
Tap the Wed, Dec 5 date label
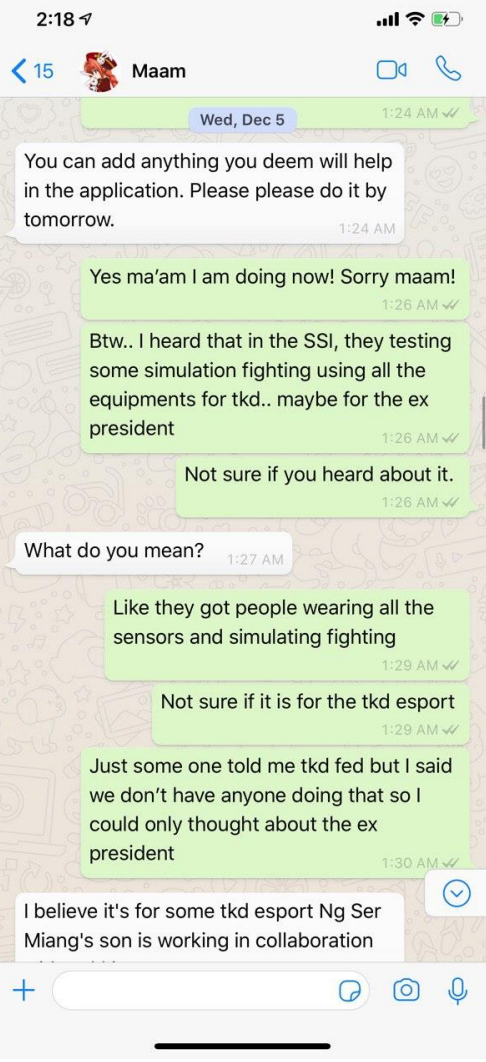(x=242, y=120)
